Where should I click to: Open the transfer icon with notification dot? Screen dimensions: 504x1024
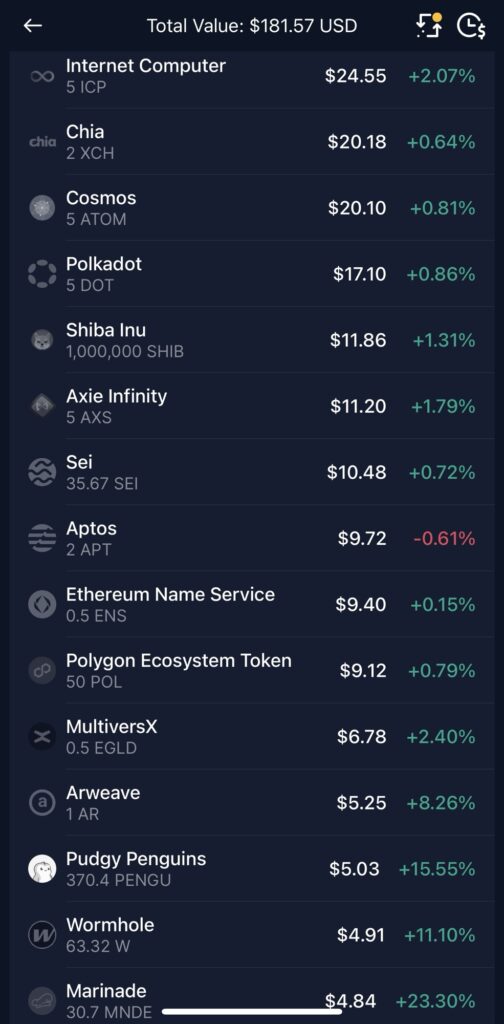point(429,25)
